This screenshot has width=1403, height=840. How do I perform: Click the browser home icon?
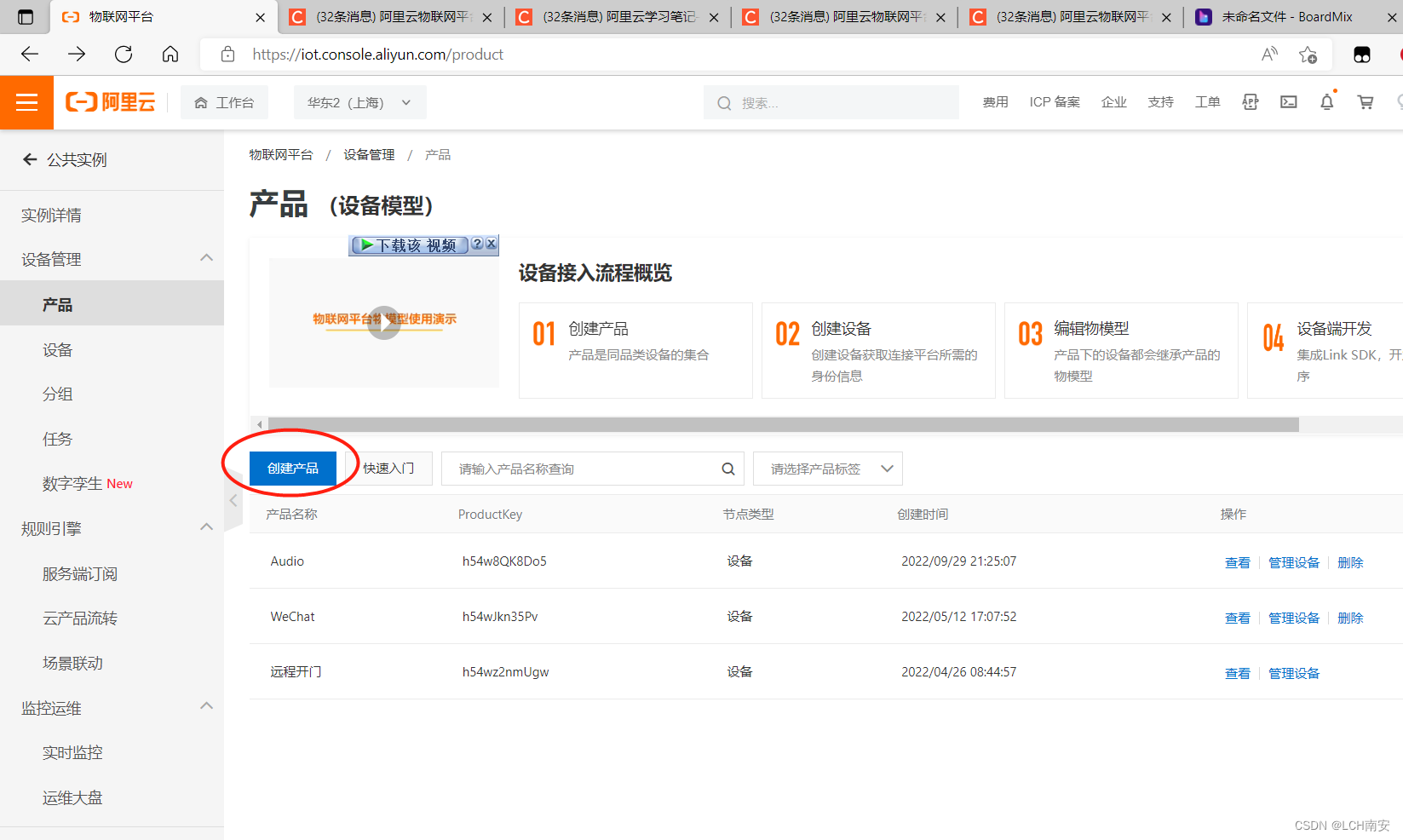pos(170,55)
